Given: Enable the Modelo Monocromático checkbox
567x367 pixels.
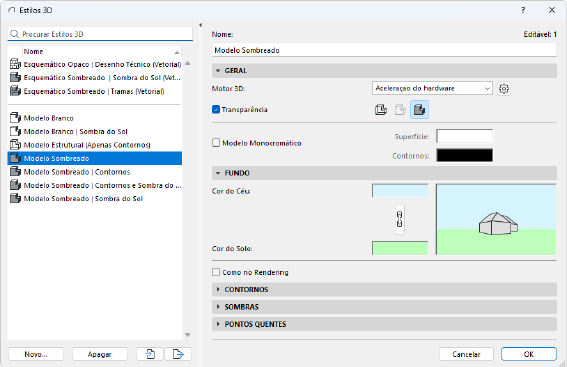Looking at the screenshot, I should 216,143.
